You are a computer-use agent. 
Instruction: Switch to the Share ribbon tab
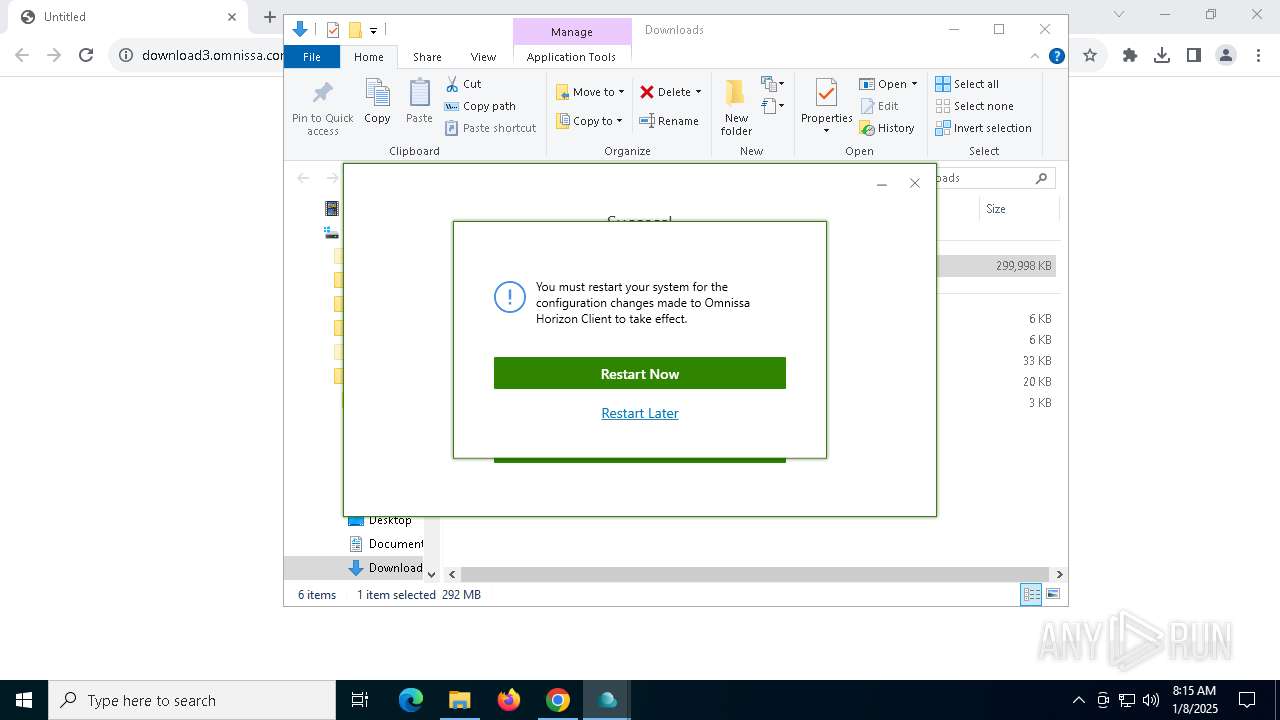[427, 57]
